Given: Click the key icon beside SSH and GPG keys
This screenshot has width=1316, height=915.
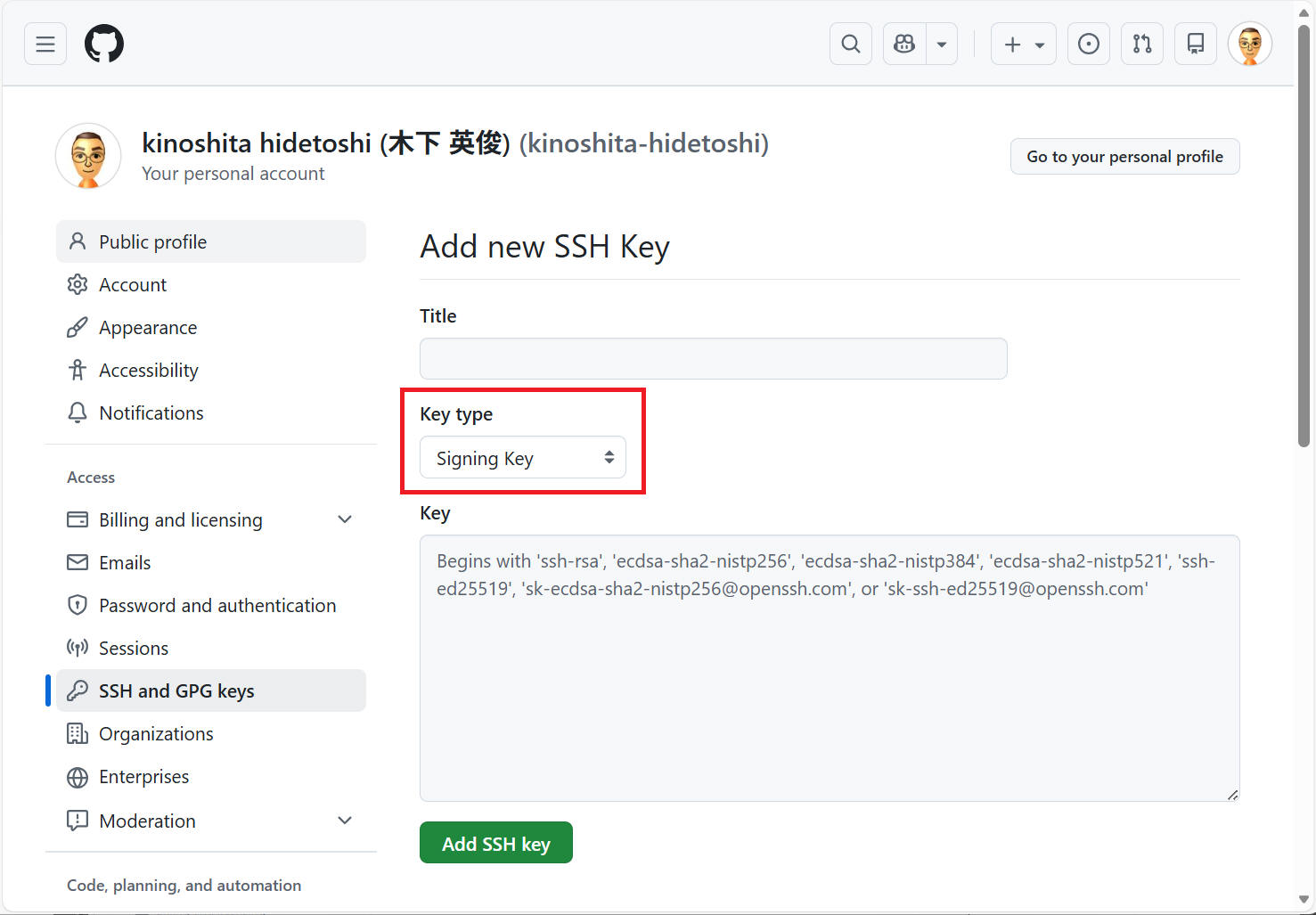Looking at the screenshot, I should click(78, 690).
